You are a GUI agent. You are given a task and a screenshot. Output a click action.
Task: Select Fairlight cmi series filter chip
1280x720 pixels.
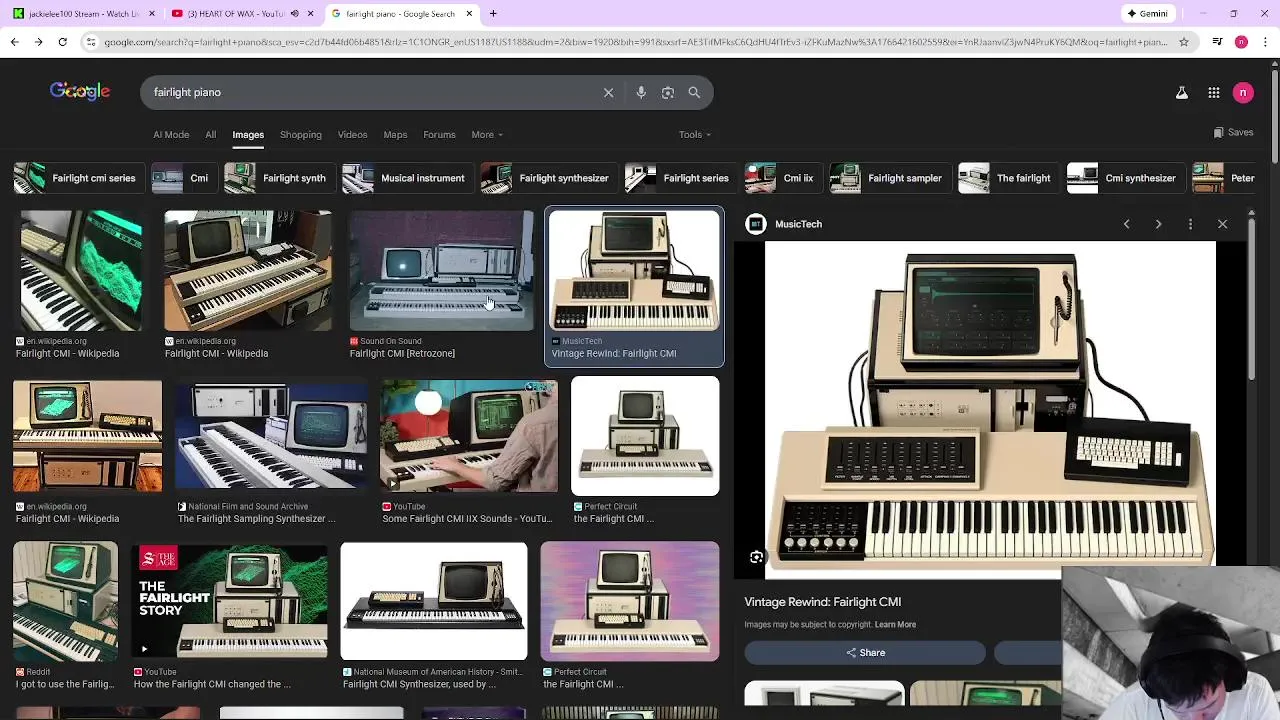tap(79, 178)
